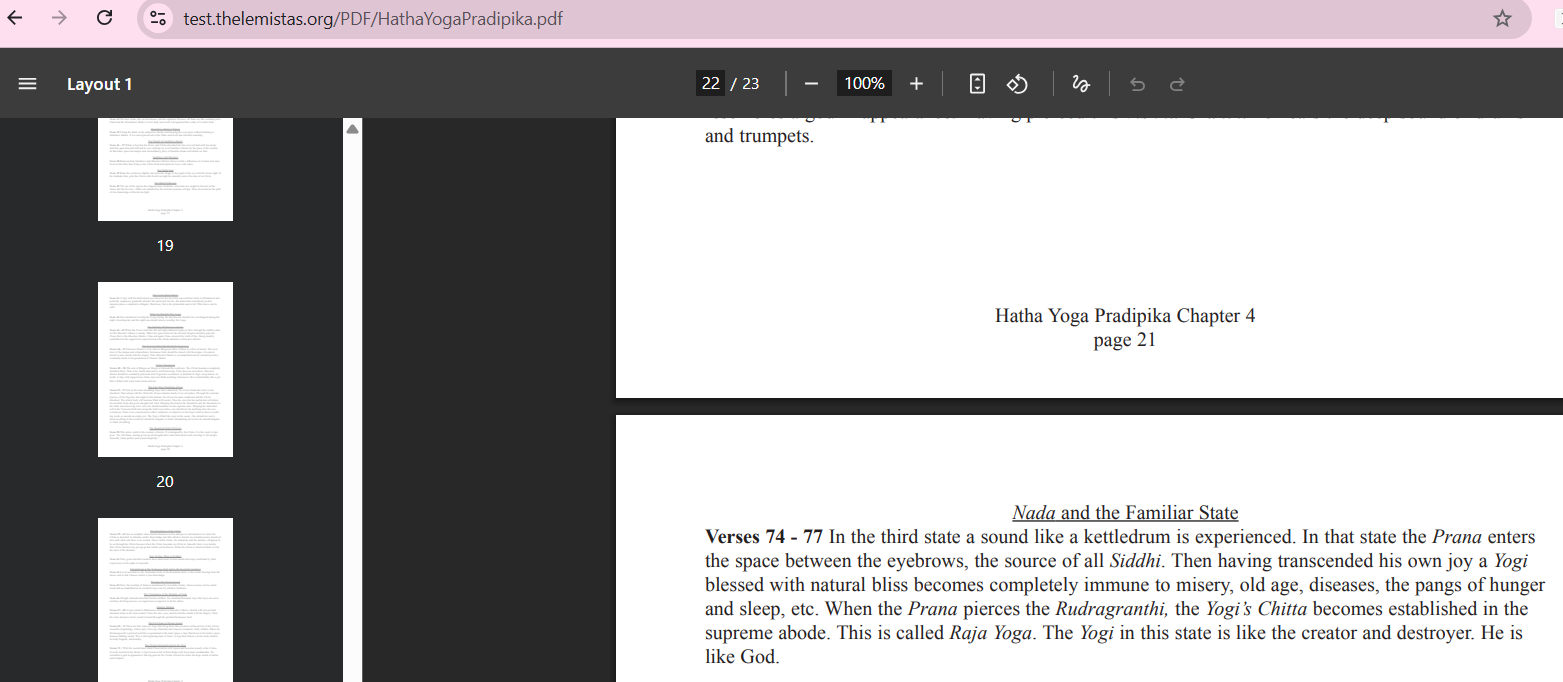Click the zoom in plus button
Viewport: 1563px width, 682px height.
(x=916, y=84)
